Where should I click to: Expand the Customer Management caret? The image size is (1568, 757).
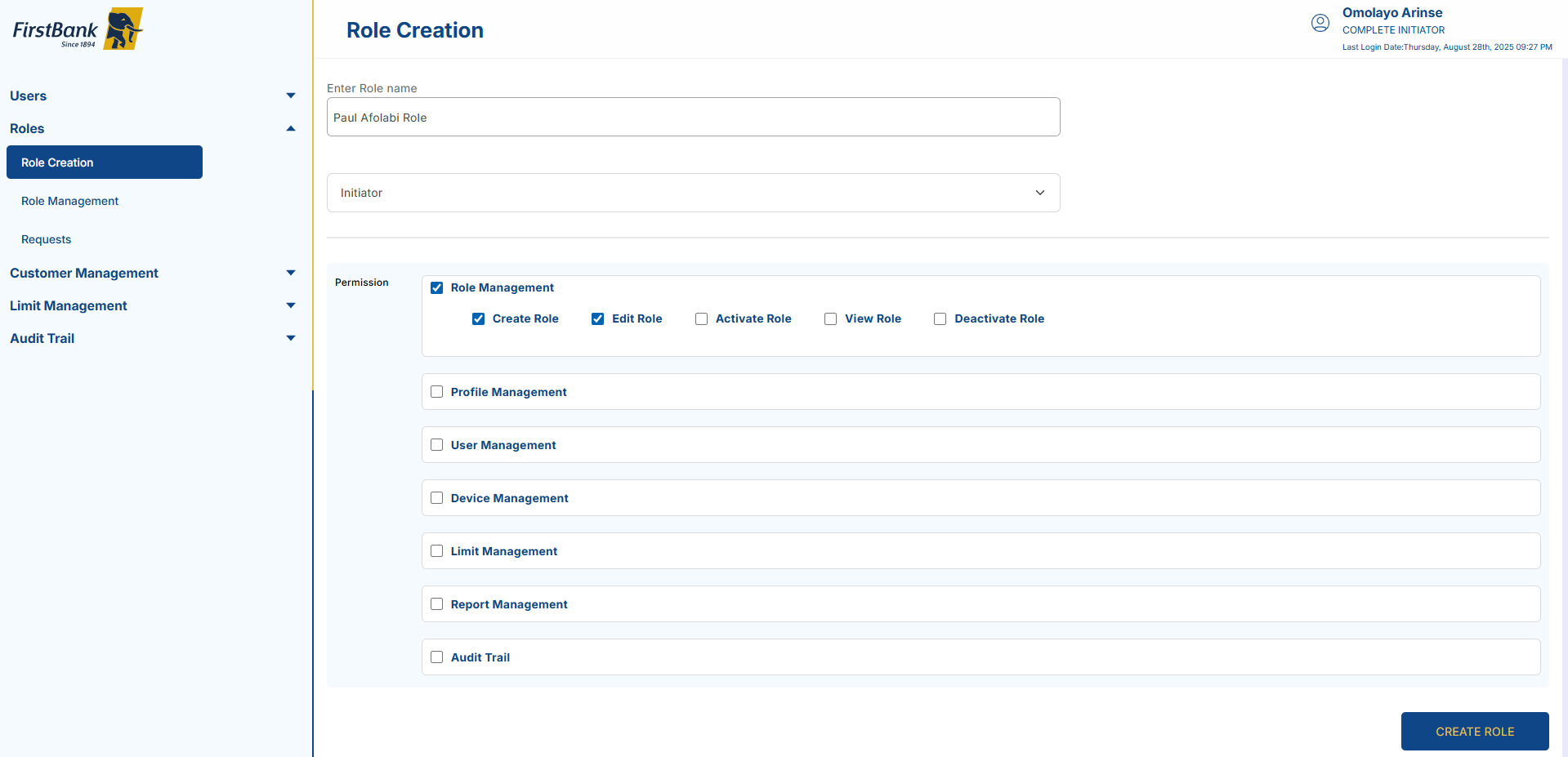290,273
